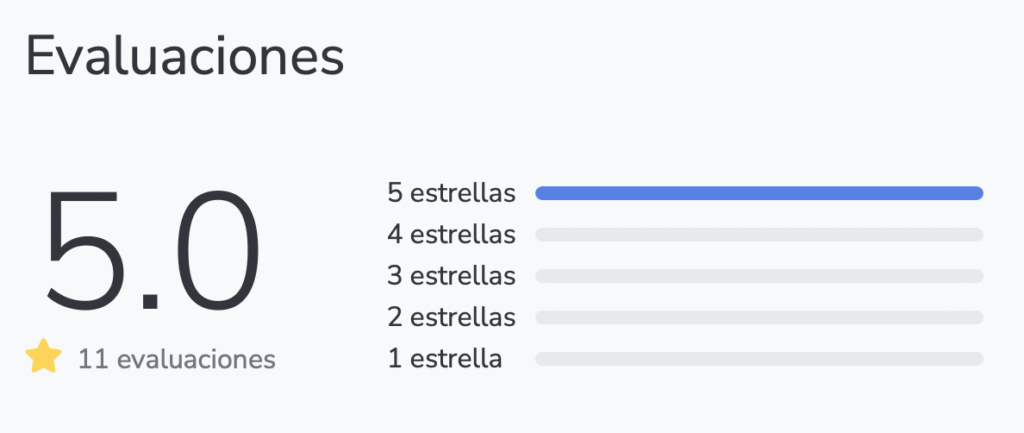
Task: Click the word 'estrellas' in the five-star row
Action: pos(463,193)
